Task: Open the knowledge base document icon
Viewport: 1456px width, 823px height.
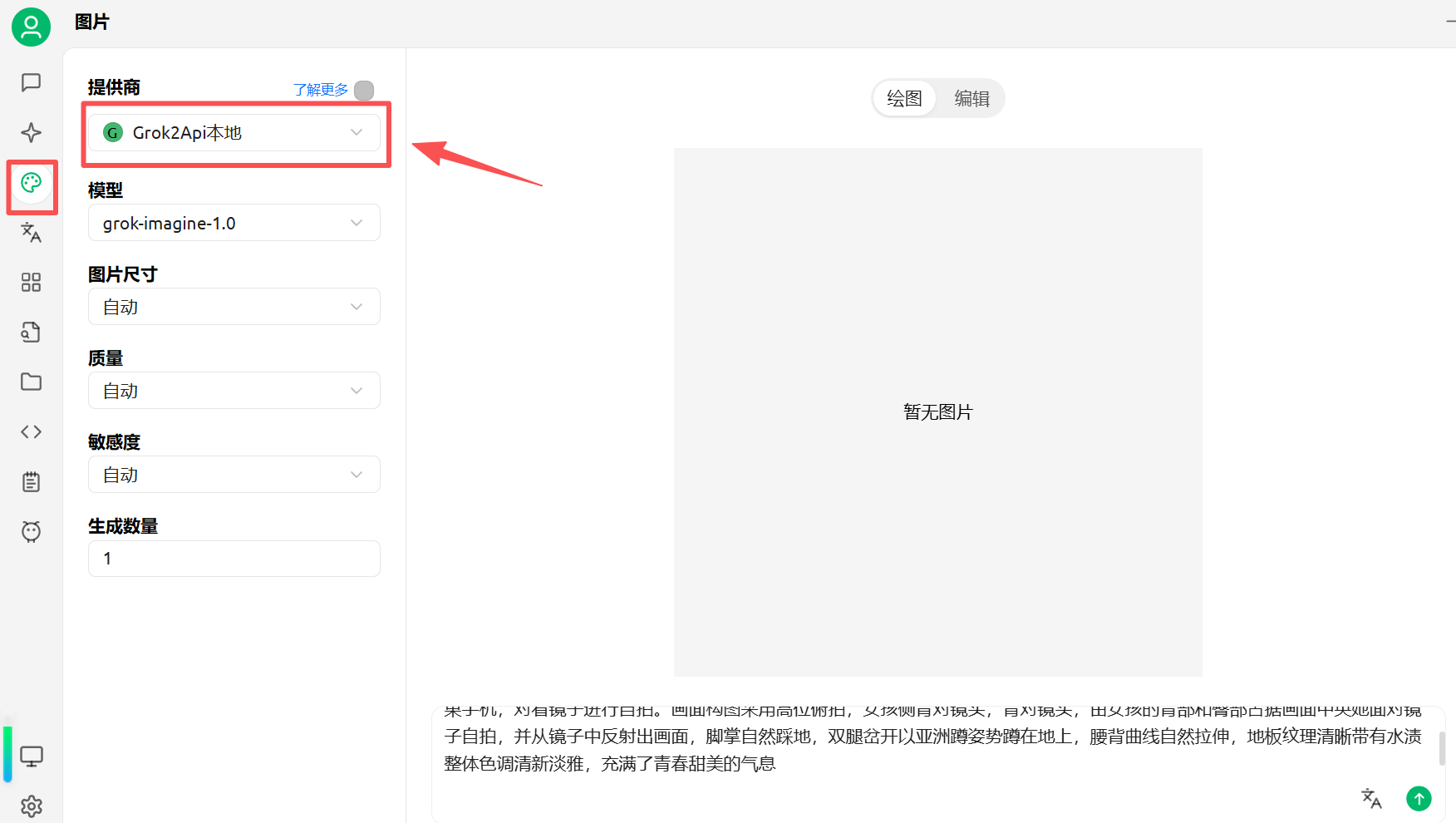Action: click(x=31, y=333)
